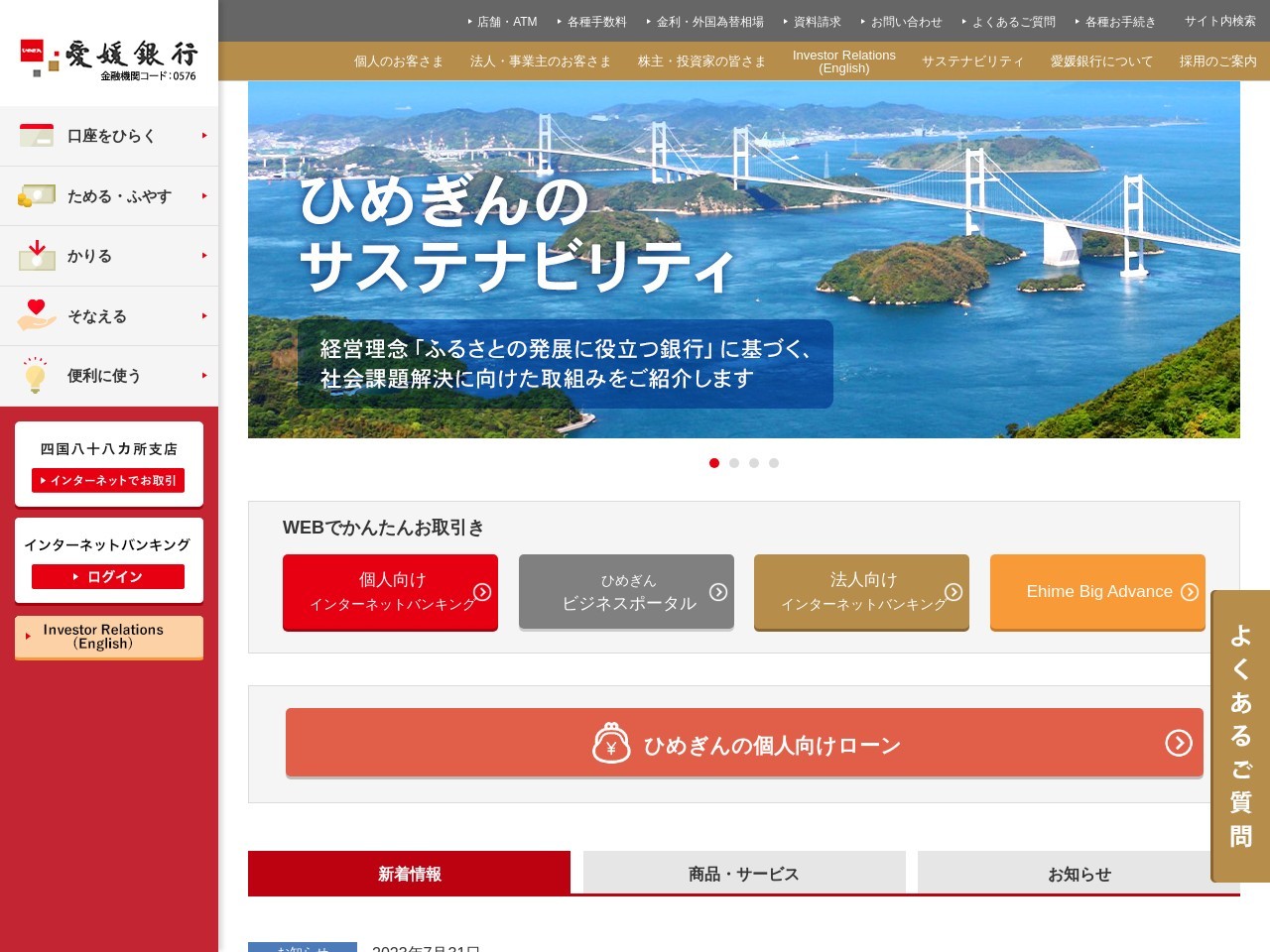Switch to the 商品・サービス tab
Image resolution: width=1270 pixels, height=952 pixels.
coord(744,873)
